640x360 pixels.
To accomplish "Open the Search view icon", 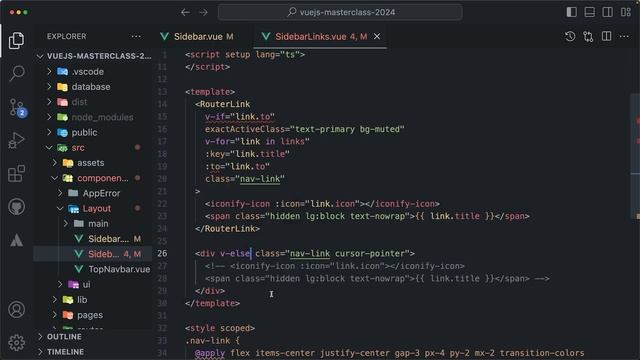I will click(16, 74).
